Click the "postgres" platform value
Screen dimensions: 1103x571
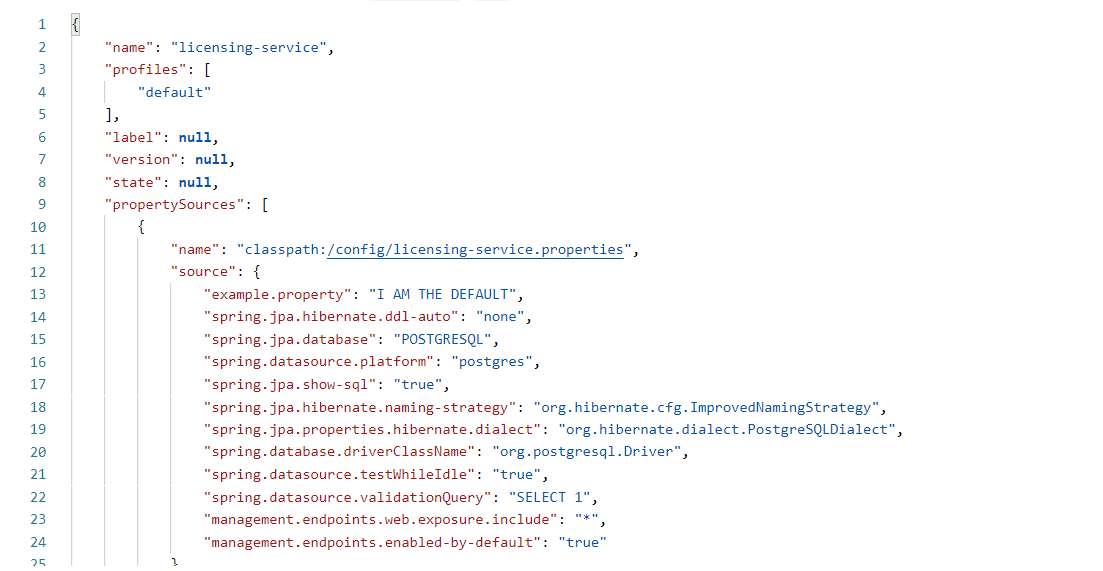(492, 362)
